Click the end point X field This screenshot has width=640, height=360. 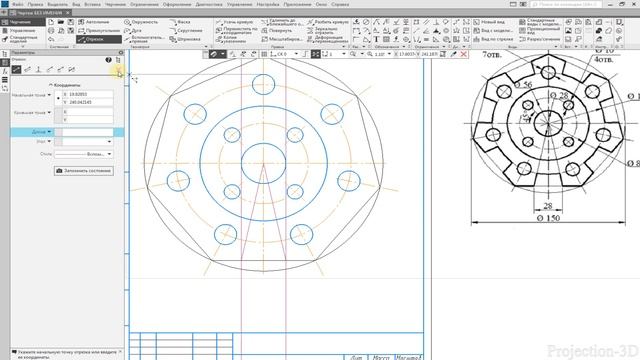88,111
